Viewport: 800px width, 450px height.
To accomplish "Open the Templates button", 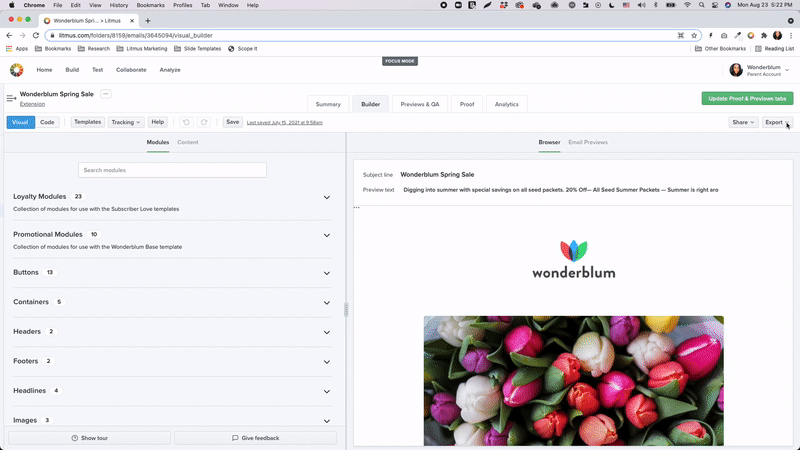I will (87, 122).
